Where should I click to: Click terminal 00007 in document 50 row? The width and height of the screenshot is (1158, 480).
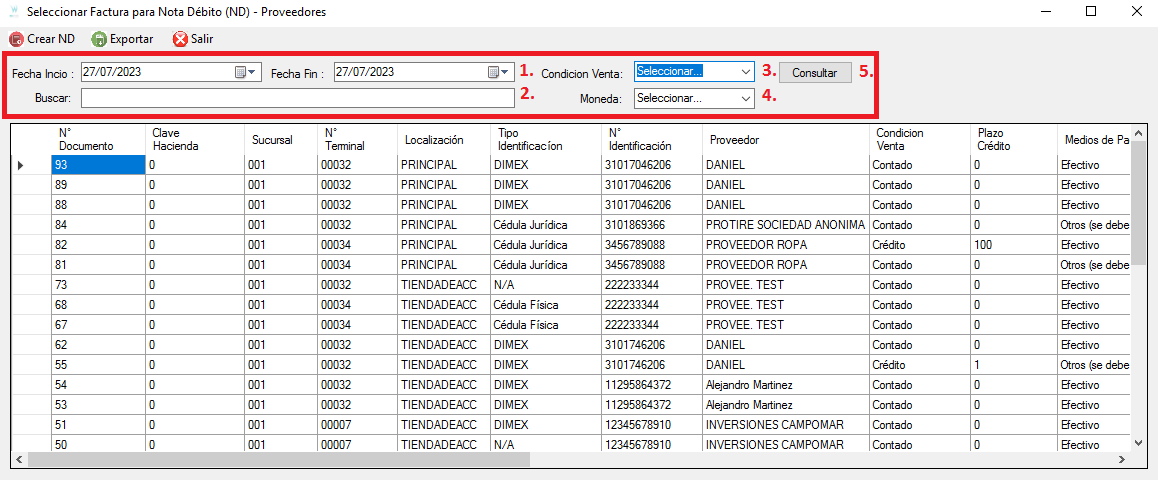[357, 444]
